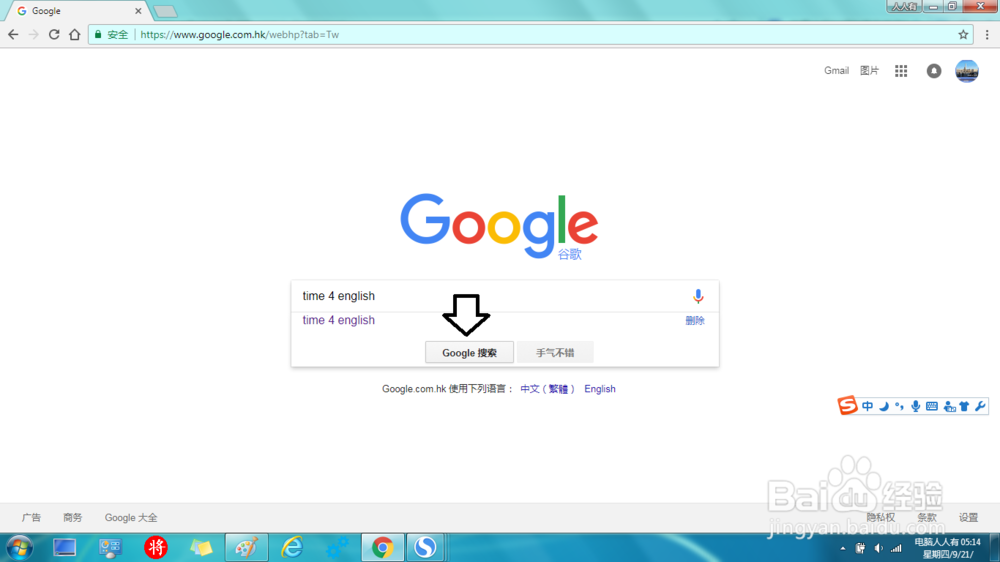The width and height of the screenshot is (1000, 562).
Task: Click the monitor icon in taskbar
Action: tap(64, 547)
